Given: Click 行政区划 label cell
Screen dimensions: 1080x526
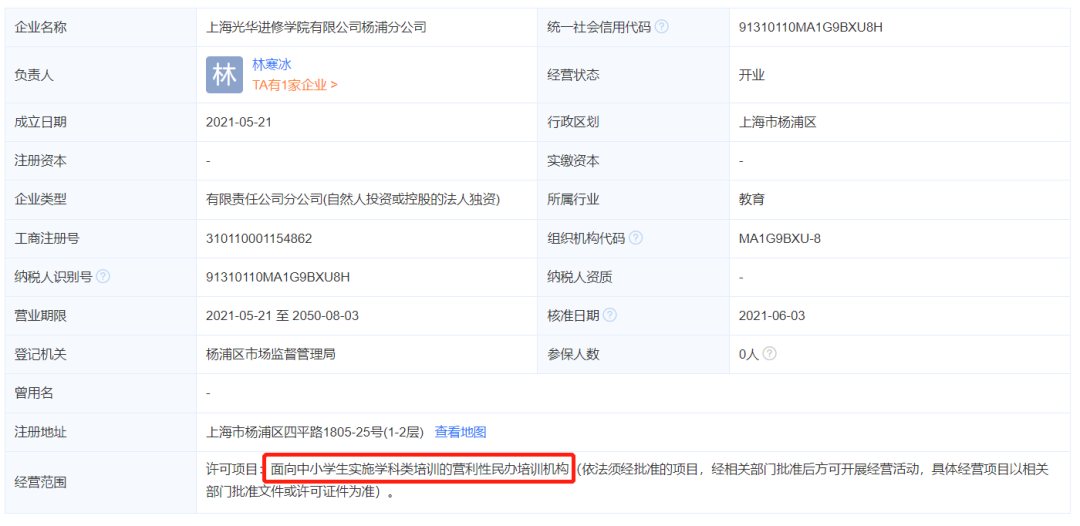Looking at the screenshot, I should [633, 123].
